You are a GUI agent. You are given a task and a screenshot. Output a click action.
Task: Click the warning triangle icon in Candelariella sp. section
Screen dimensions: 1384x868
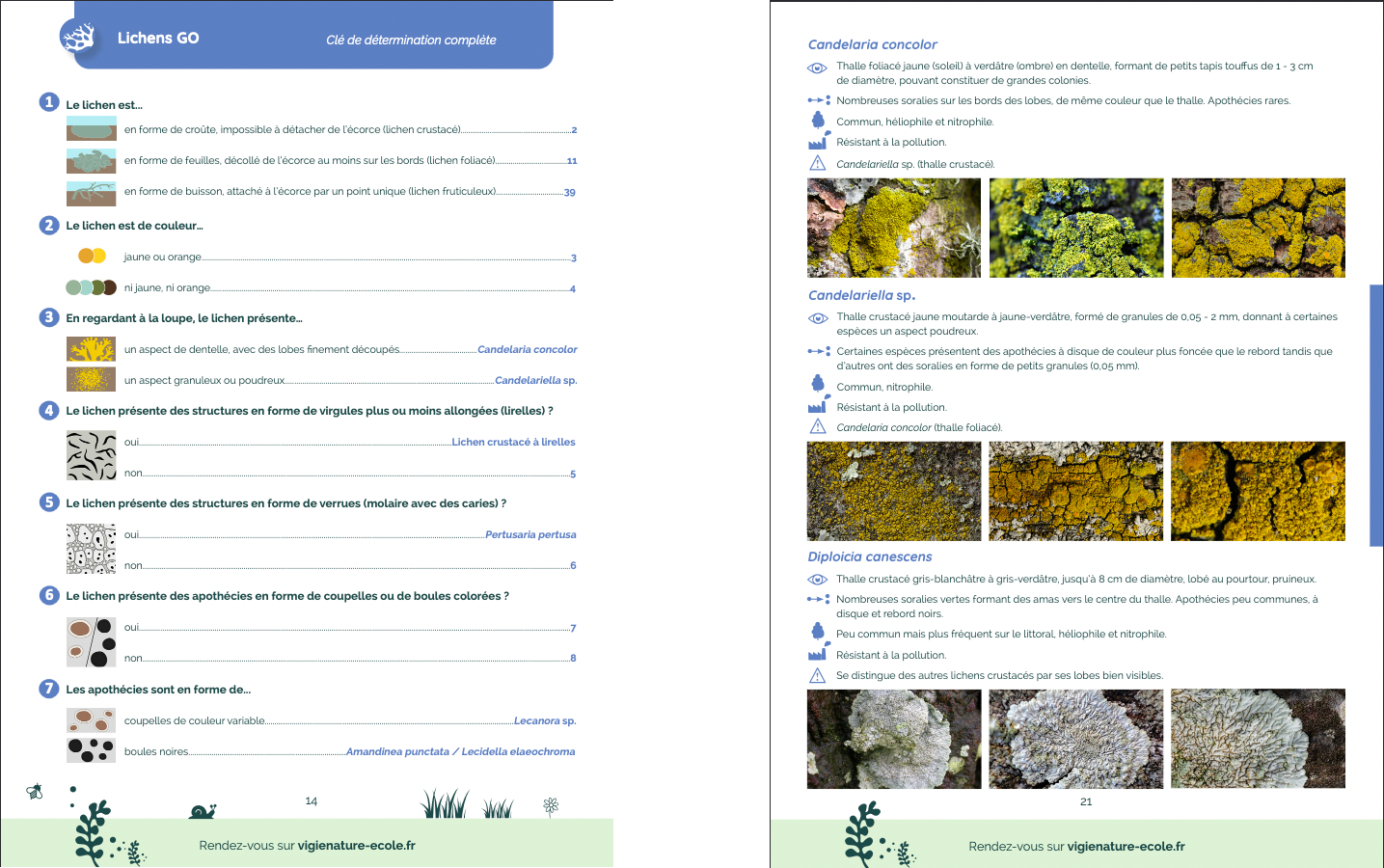point(818,426)
